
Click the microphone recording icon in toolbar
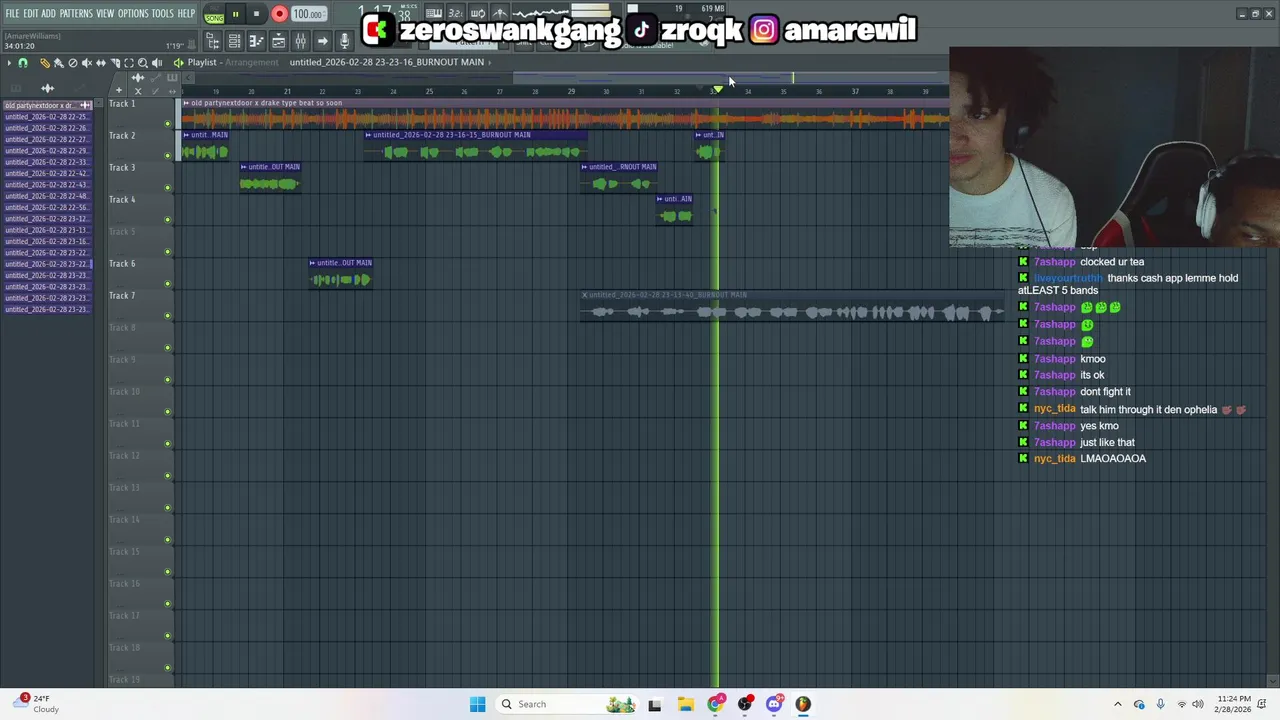coord(344,41)
